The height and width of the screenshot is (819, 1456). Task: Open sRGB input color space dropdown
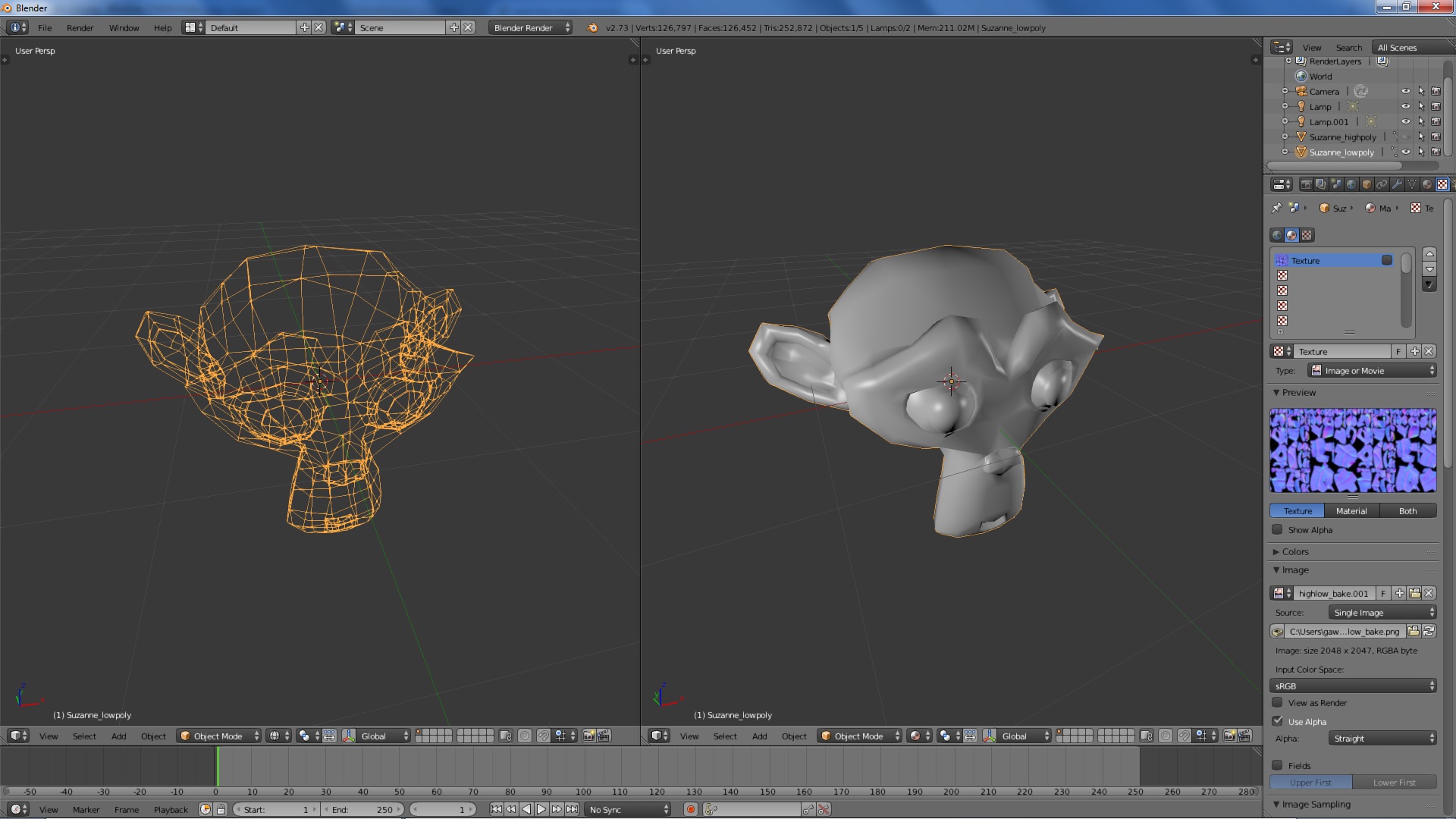(1353, 686)
